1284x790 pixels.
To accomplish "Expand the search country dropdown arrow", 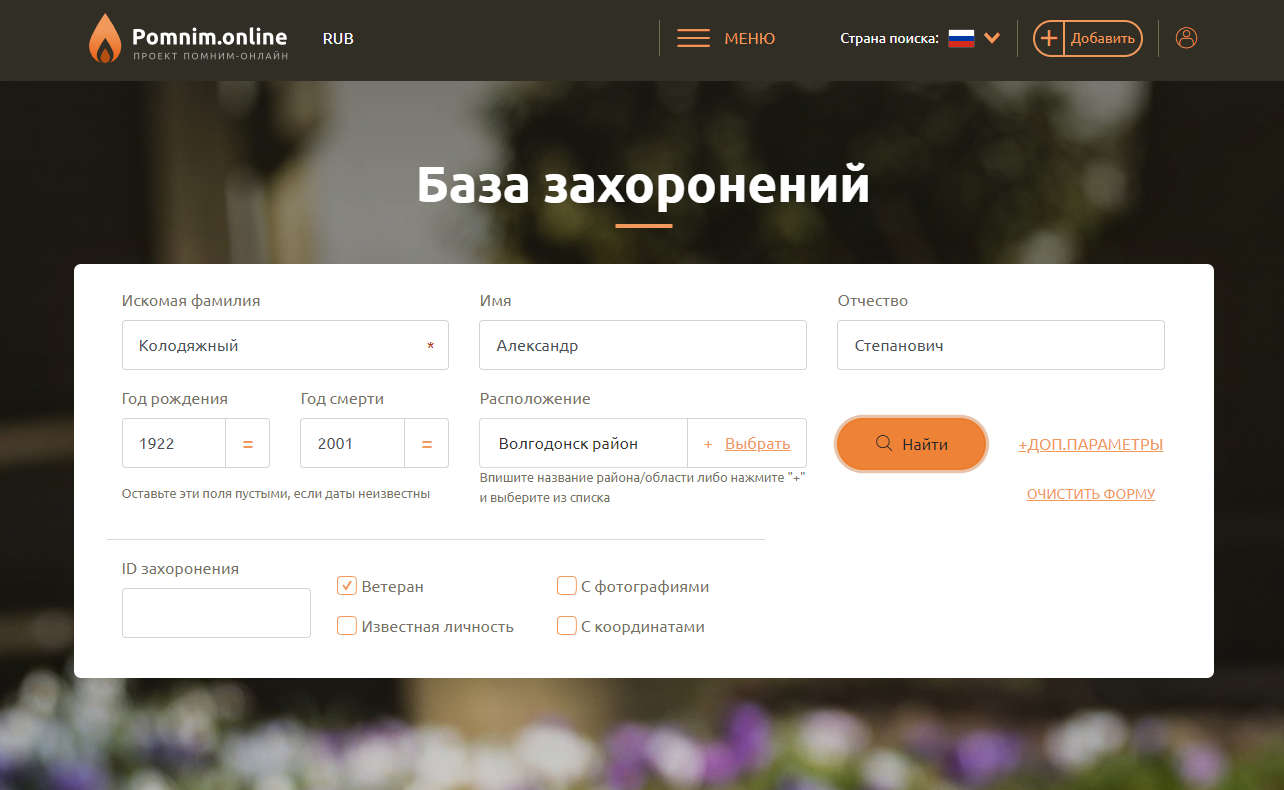I will pos(992,39).
